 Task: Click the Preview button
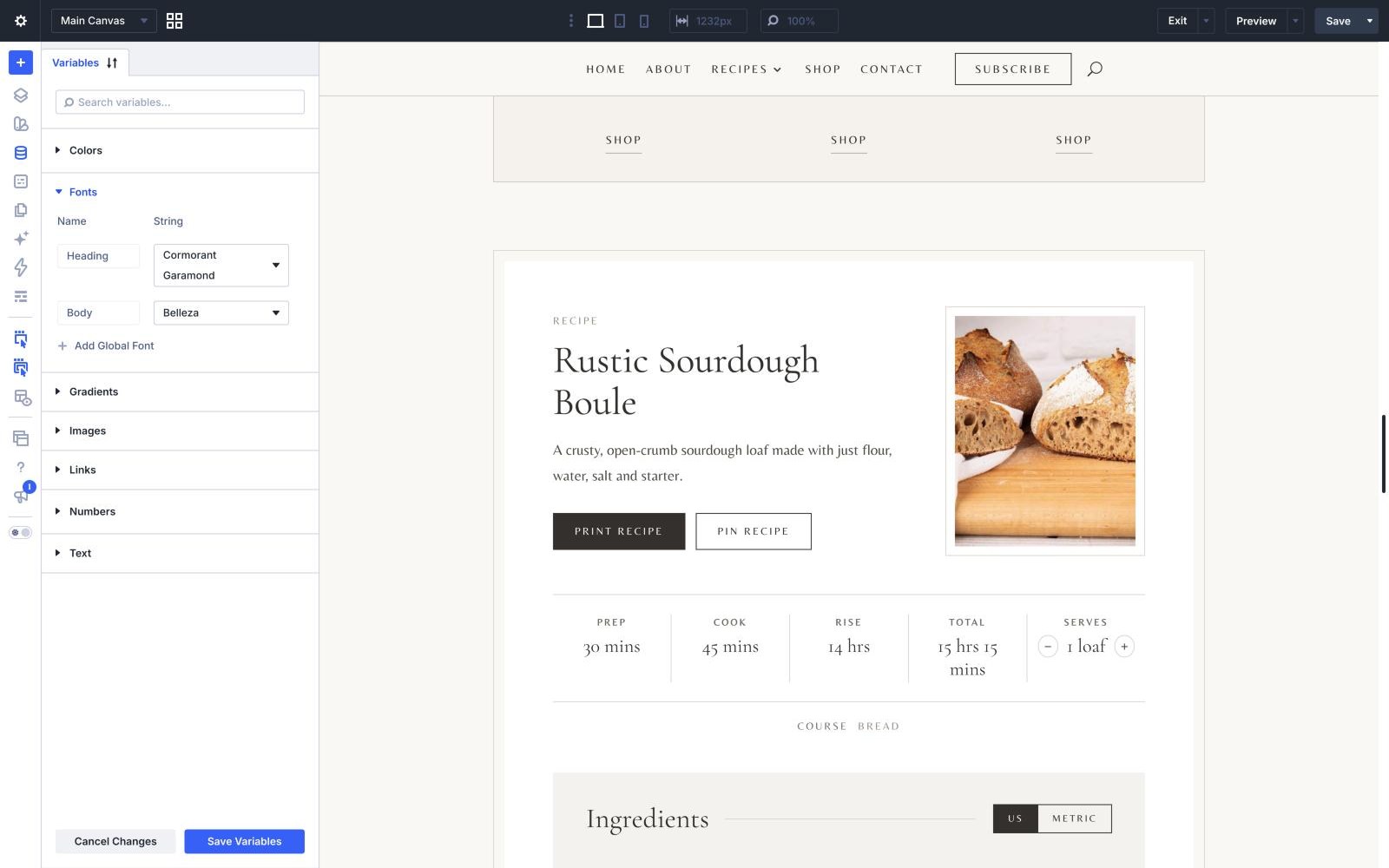click(x=1256, y=21)
